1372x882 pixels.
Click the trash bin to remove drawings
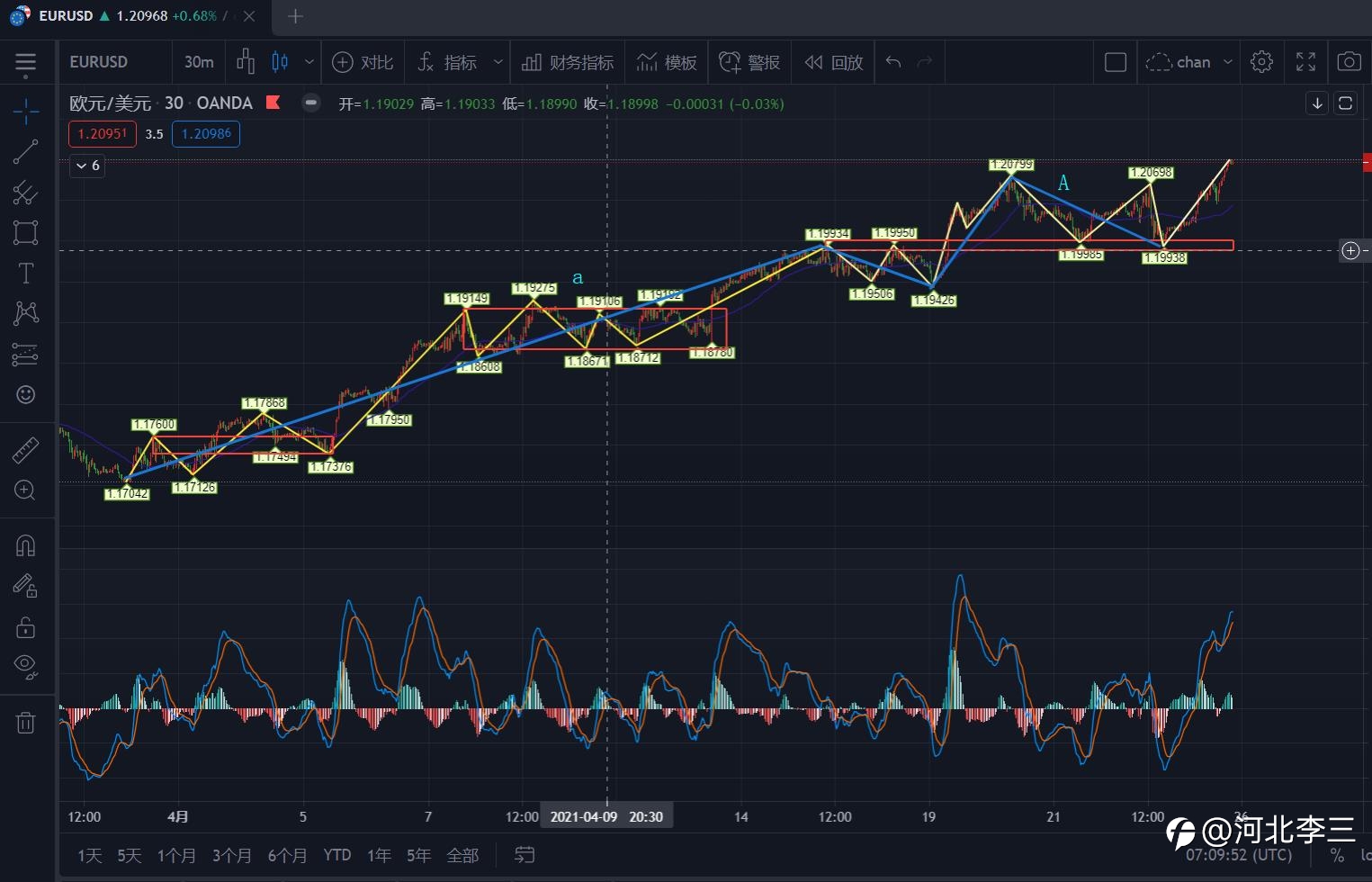[x=25, y=722]
